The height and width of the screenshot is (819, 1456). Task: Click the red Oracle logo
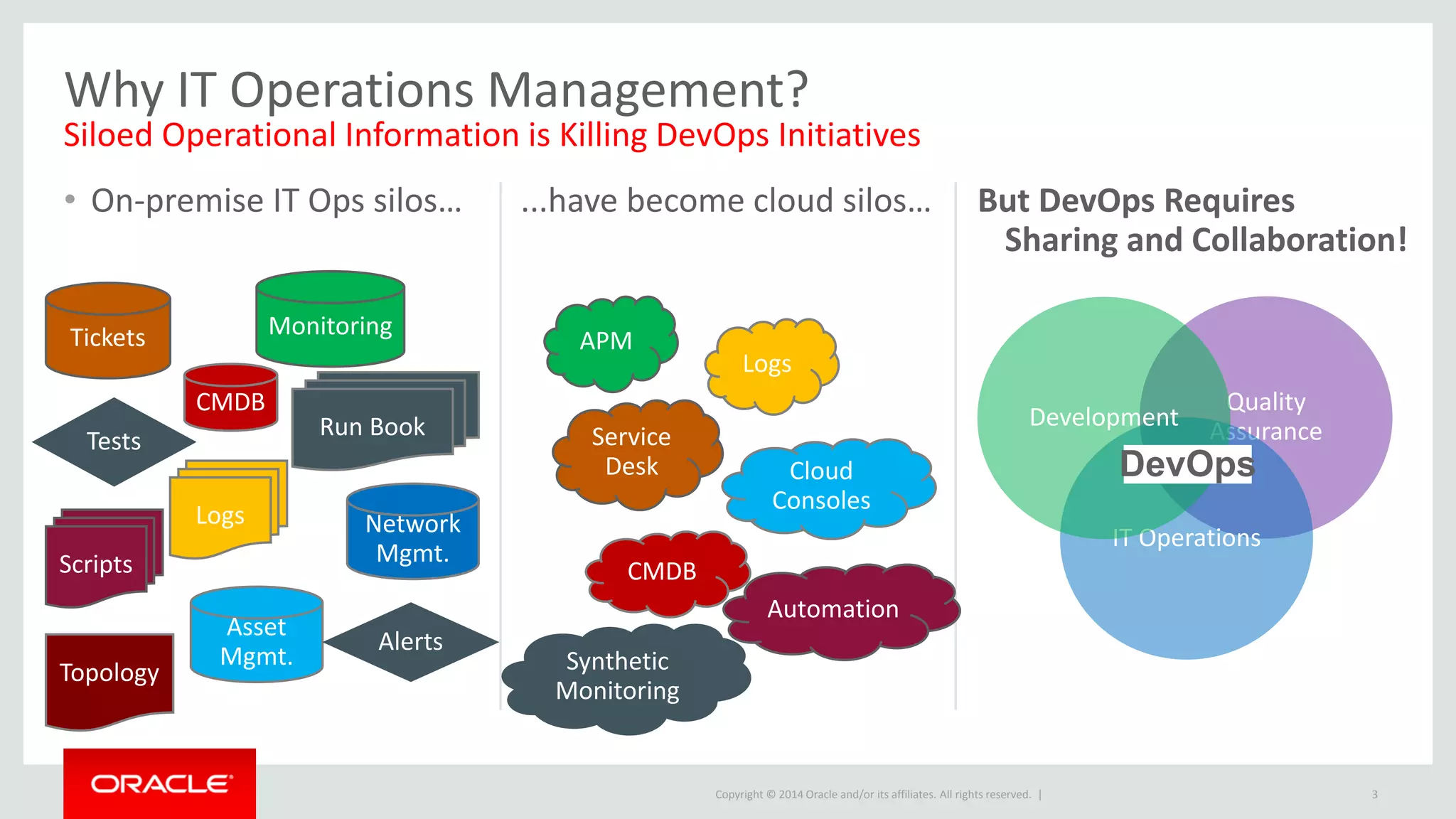pos(160,783)
